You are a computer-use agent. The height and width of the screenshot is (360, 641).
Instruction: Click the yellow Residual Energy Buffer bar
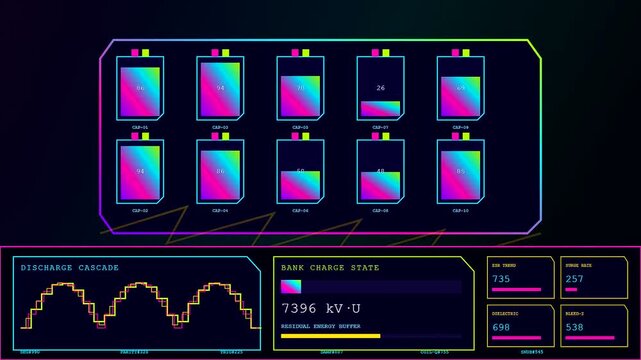pyautogui.click(x=331, y=336)
